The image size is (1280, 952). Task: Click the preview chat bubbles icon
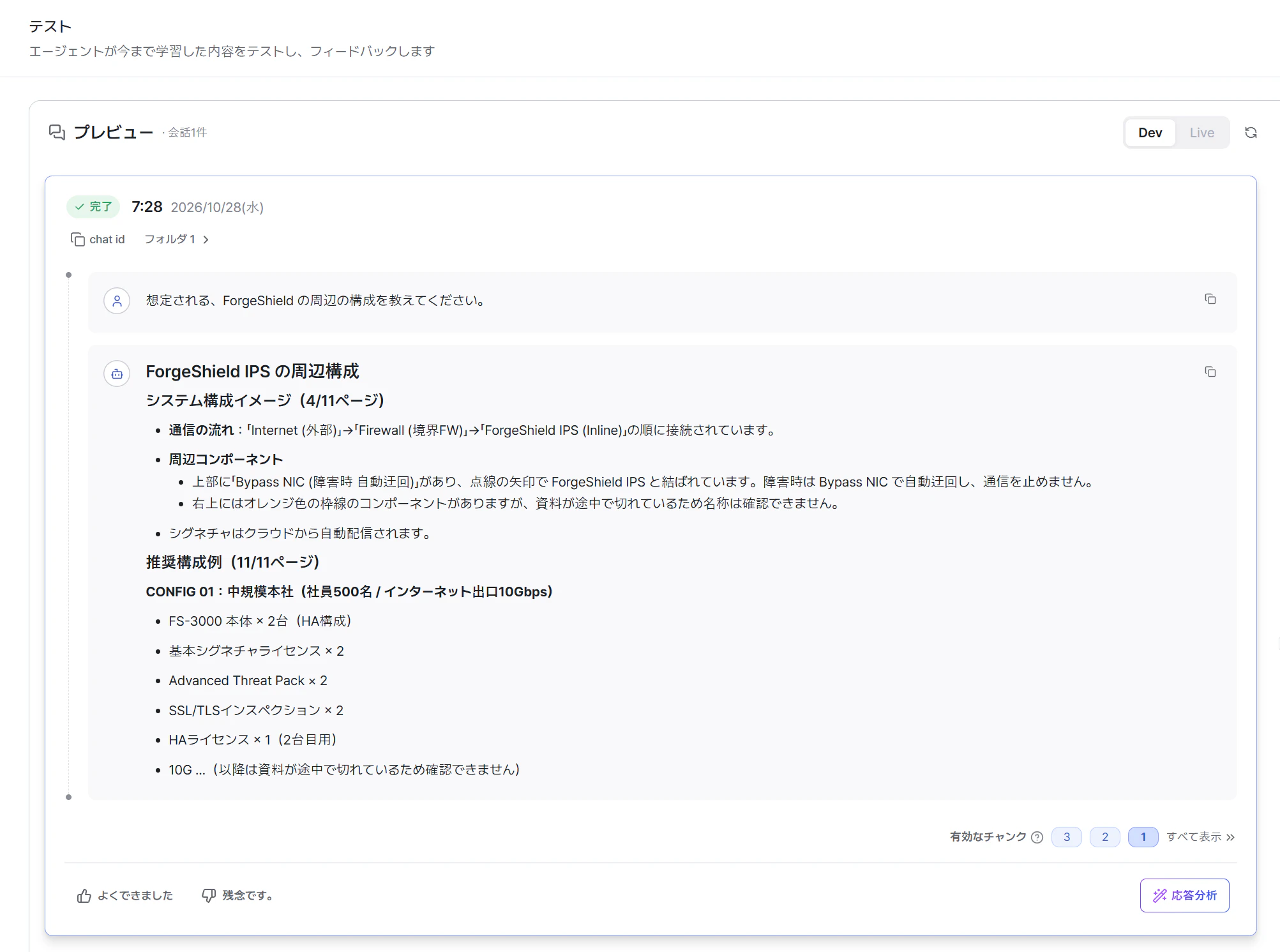pyautogui.click(x=57, y=132)
